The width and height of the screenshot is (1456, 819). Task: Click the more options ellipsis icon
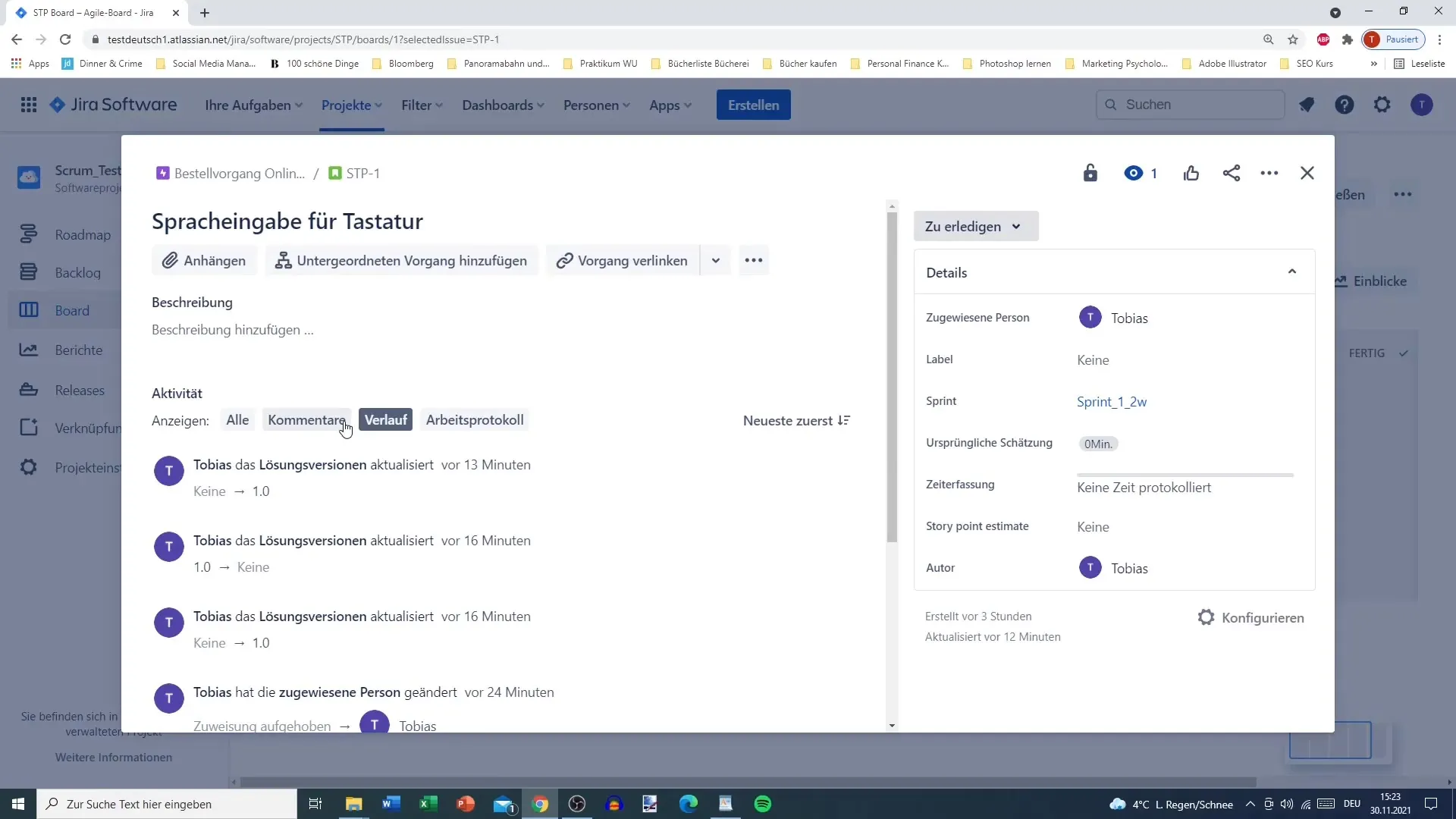click(x=1270, y=173)
